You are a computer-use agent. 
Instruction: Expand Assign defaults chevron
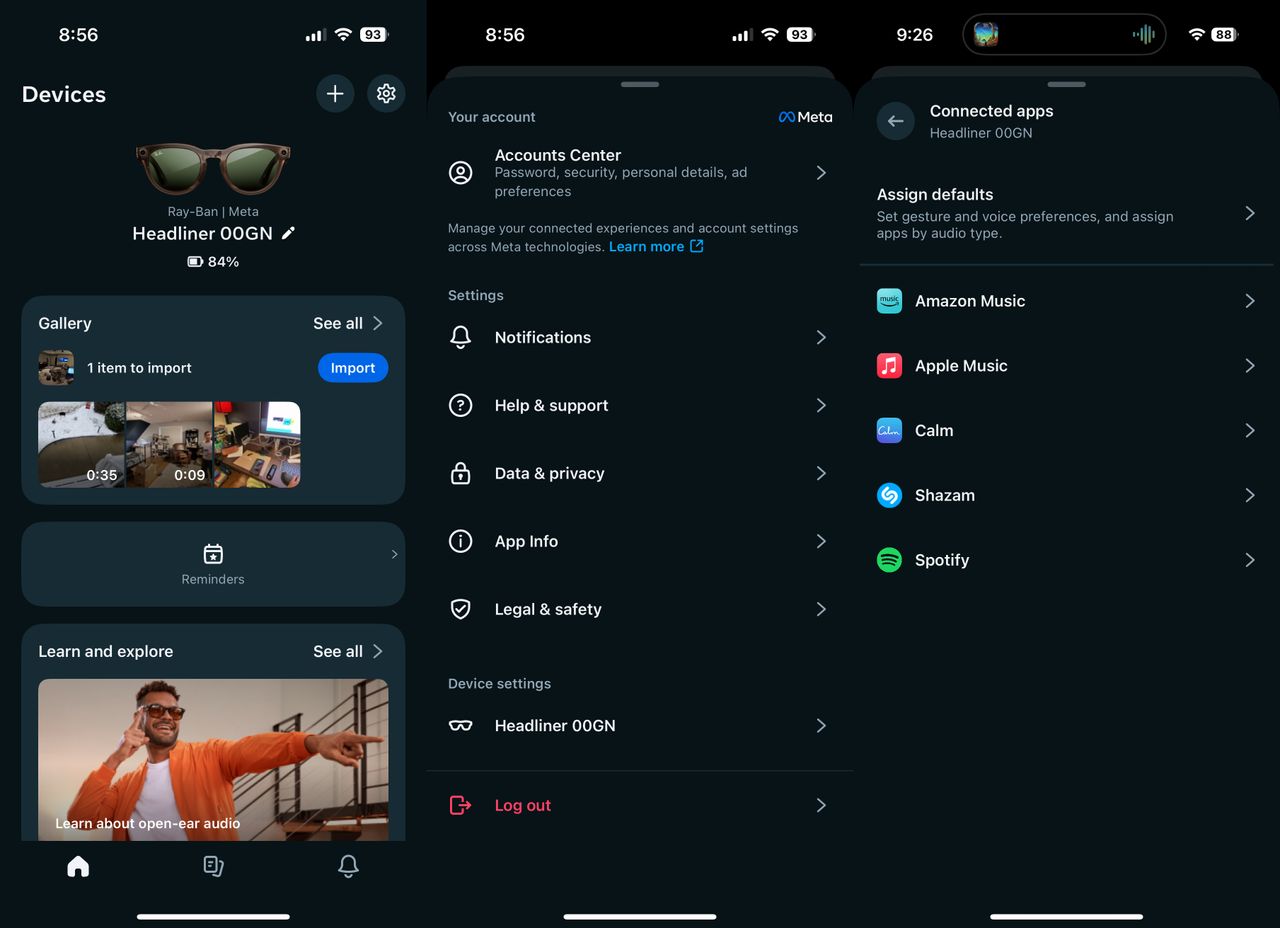[1250, 213]
